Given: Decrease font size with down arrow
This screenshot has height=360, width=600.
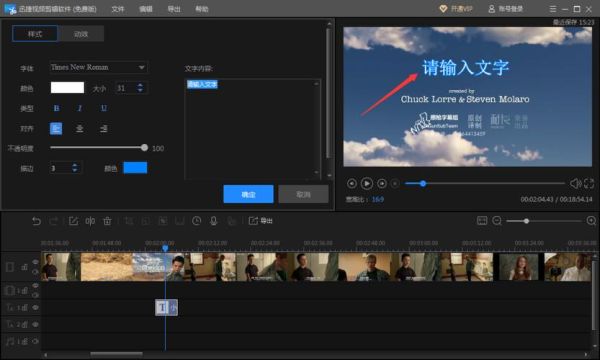Looking at the screenshot, I should [x=140, y=91].
